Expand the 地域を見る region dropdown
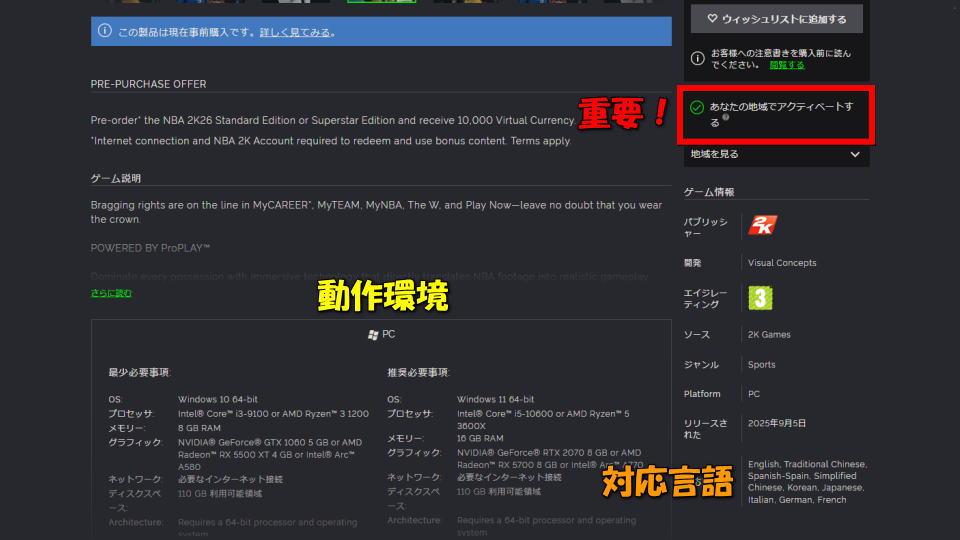 (776, 154)
